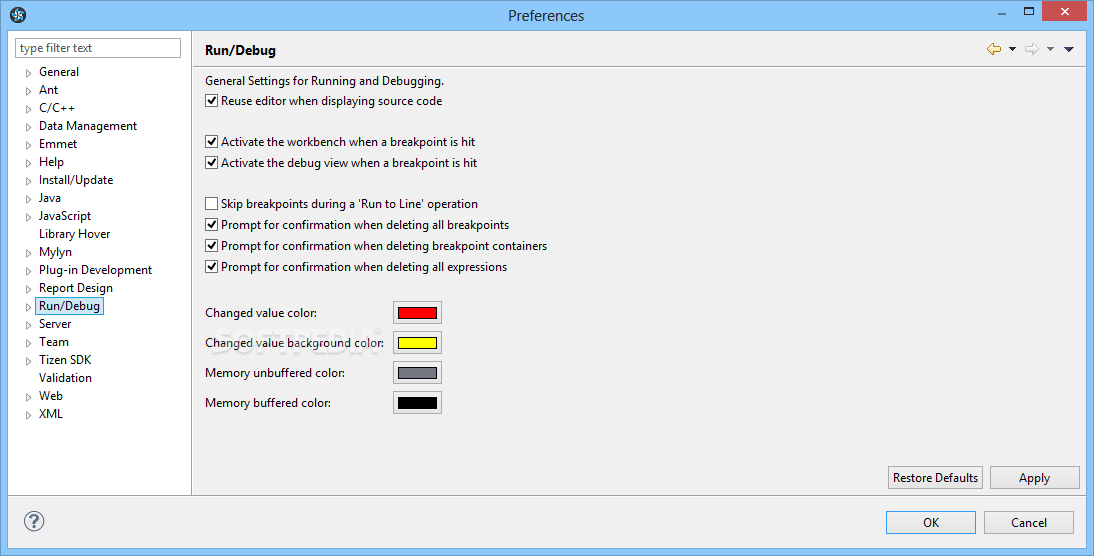Expand the Plug-in Development node

click(29, 271)
